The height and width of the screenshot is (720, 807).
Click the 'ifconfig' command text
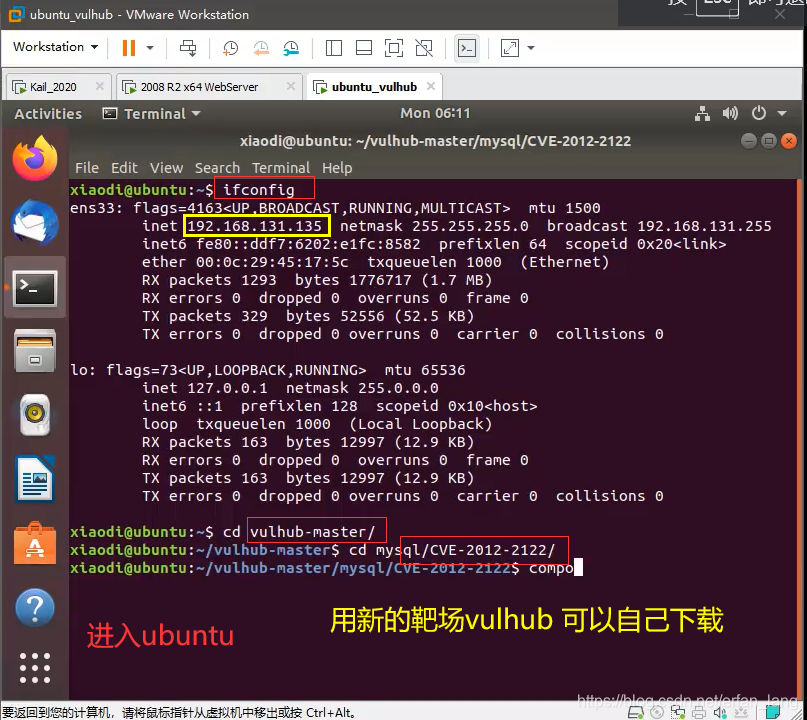pos(259,190)
